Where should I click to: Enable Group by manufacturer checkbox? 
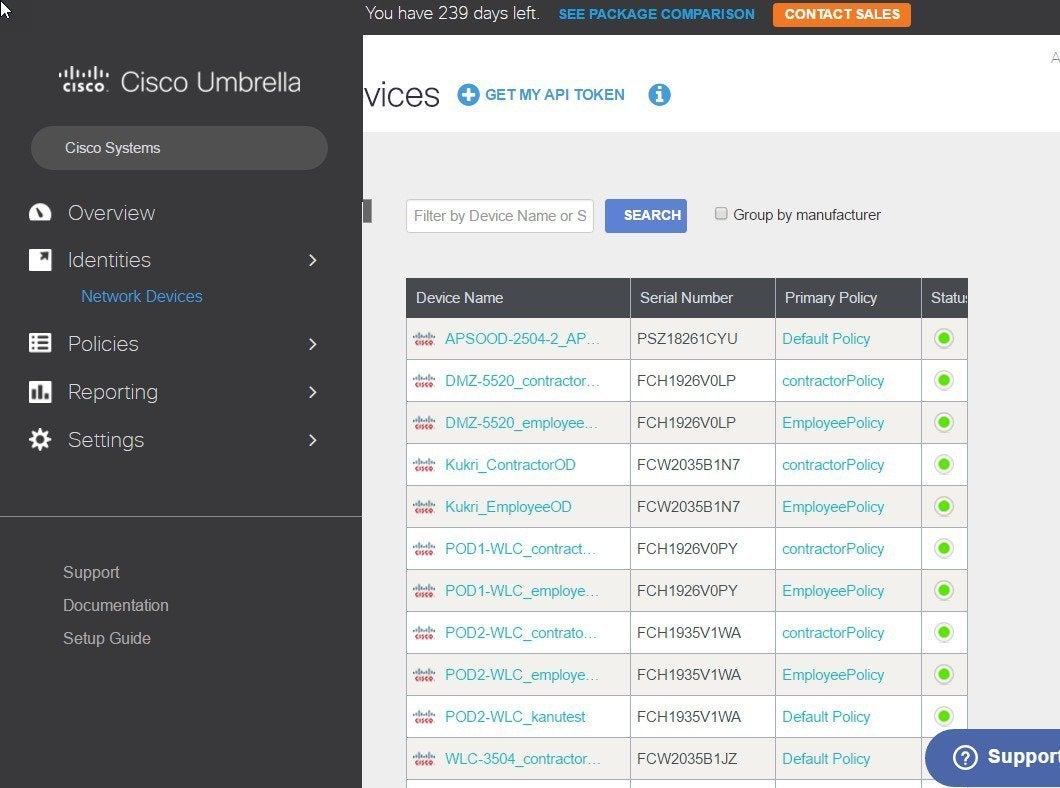click(721, 214)
